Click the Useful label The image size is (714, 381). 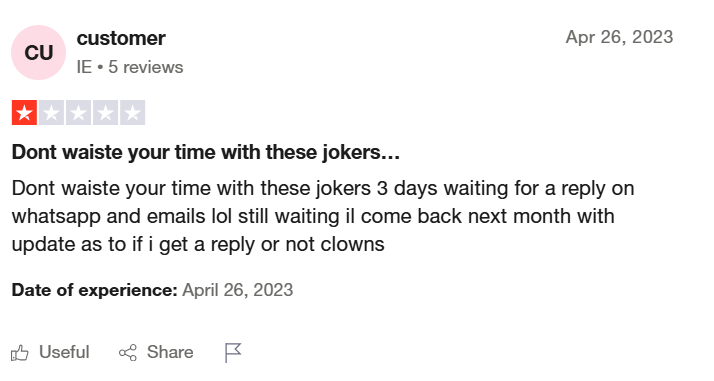click(64, 352)
